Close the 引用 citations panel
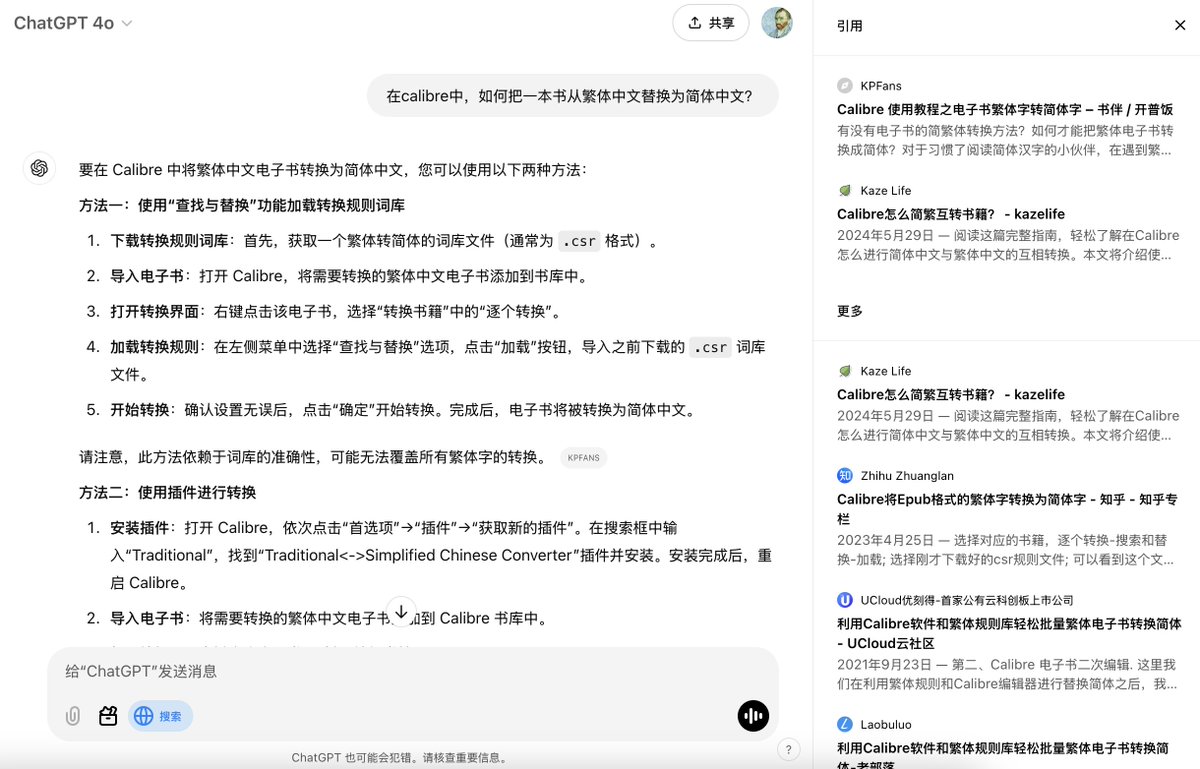Image resolution: width=1200 pixels, height=769 pixels. pyautogui.click(x=1180, y=25)
